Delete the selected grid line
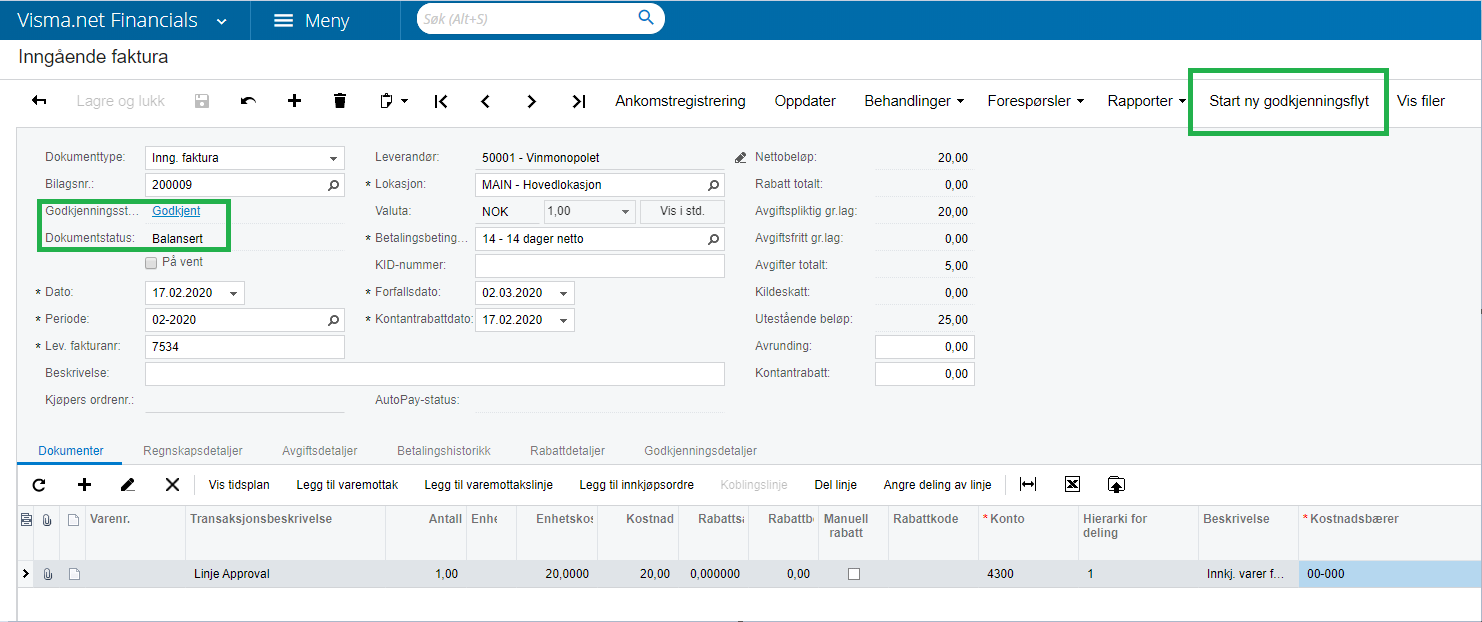Image resolution: width=1482 pixels, height=622 pixels. click(x=172, y=485)
